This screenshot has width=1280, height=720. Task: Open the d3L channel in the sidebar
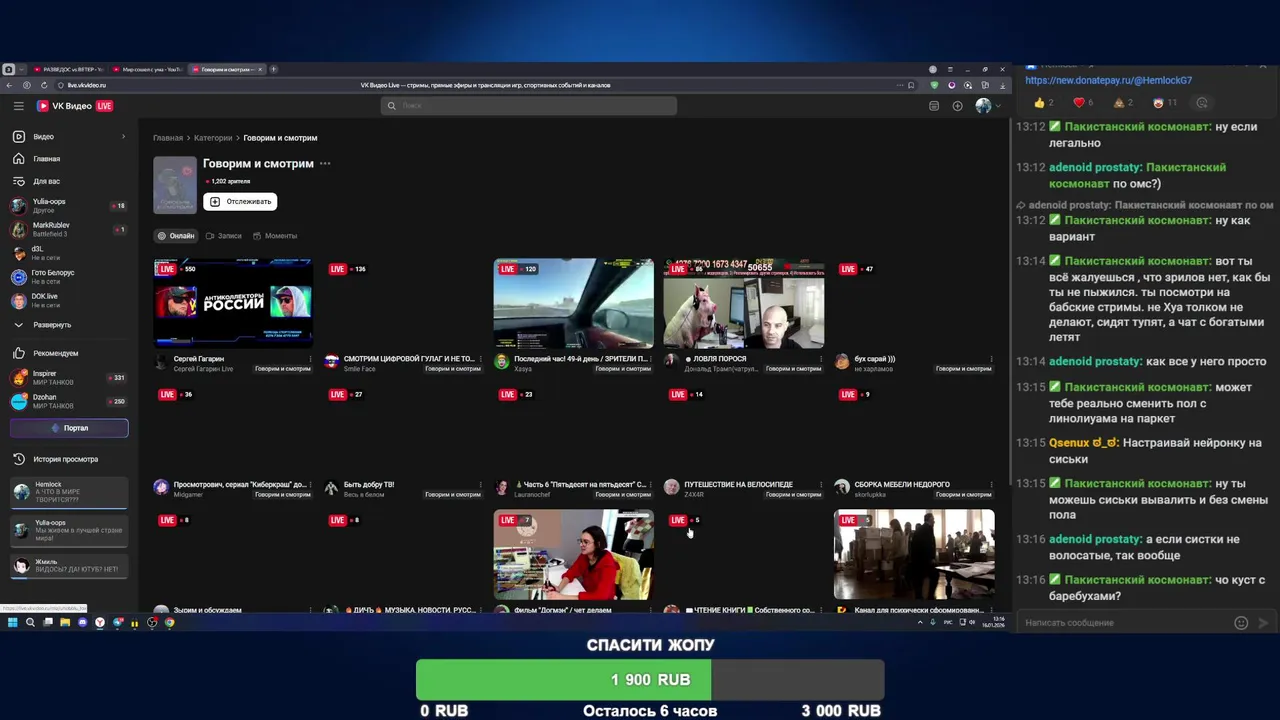pyautogui.click(x=69, y=253)
